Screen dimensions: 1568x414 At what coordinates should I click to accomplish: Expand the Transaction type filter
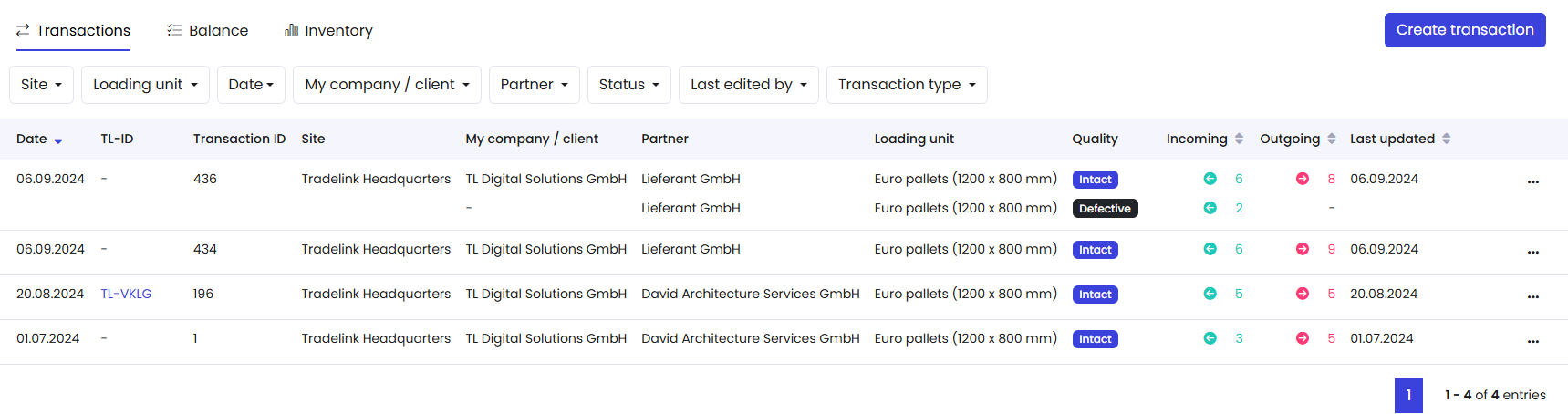tap(907, 85)
